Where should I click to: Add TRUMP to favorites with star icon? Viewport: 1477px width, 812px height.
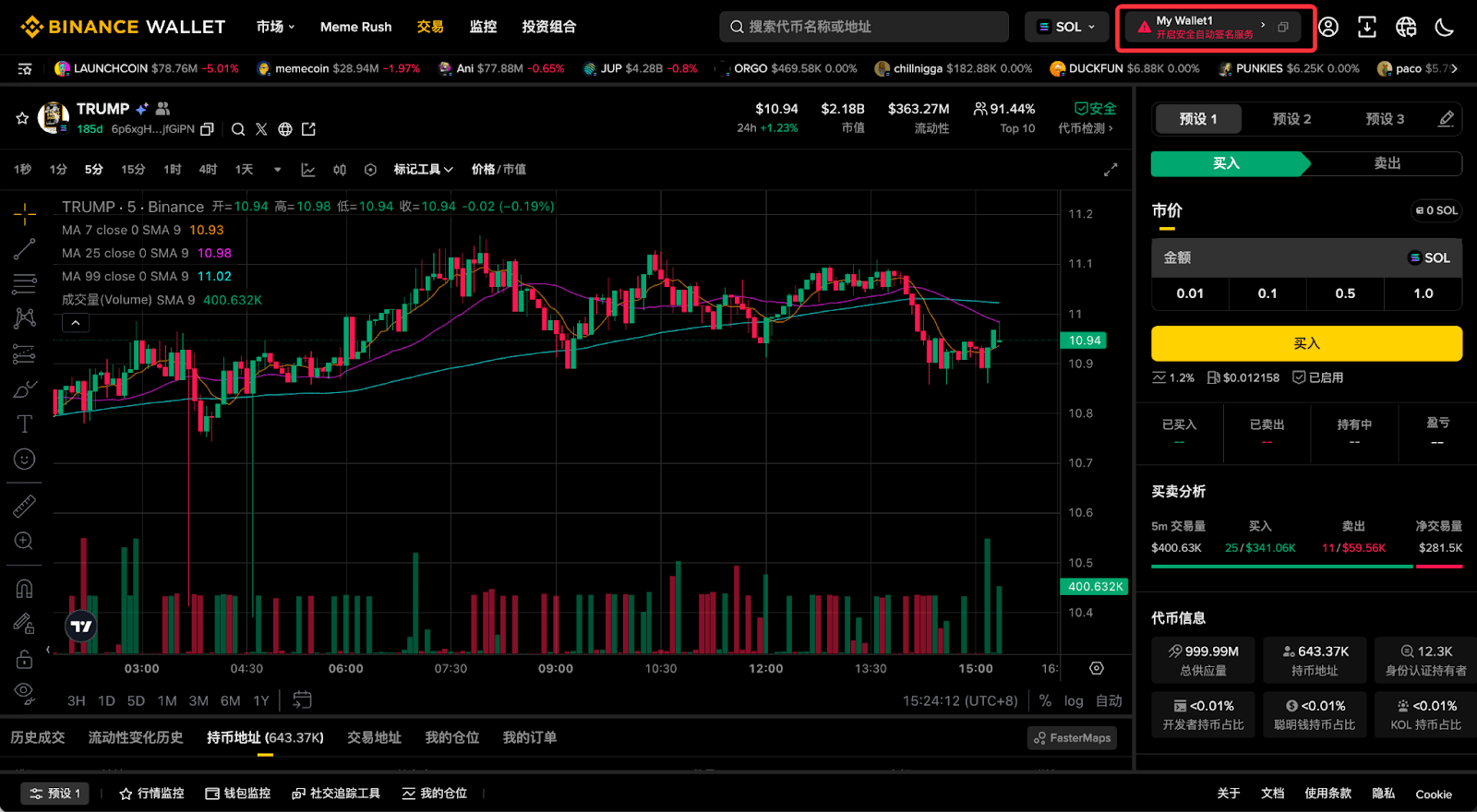(22, 118)
